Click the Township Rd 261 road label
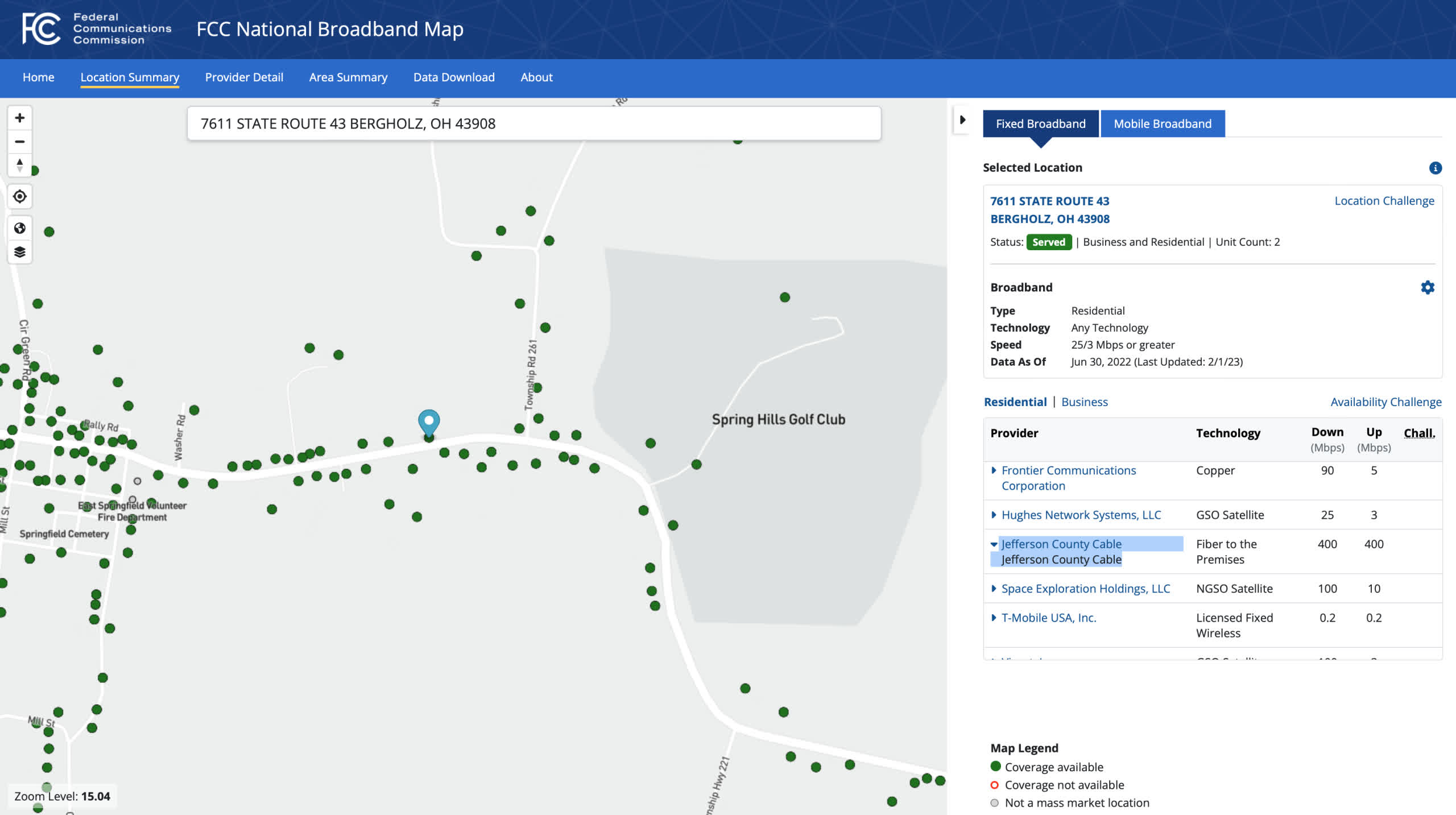1456x815 pixels. click(531, 375)
